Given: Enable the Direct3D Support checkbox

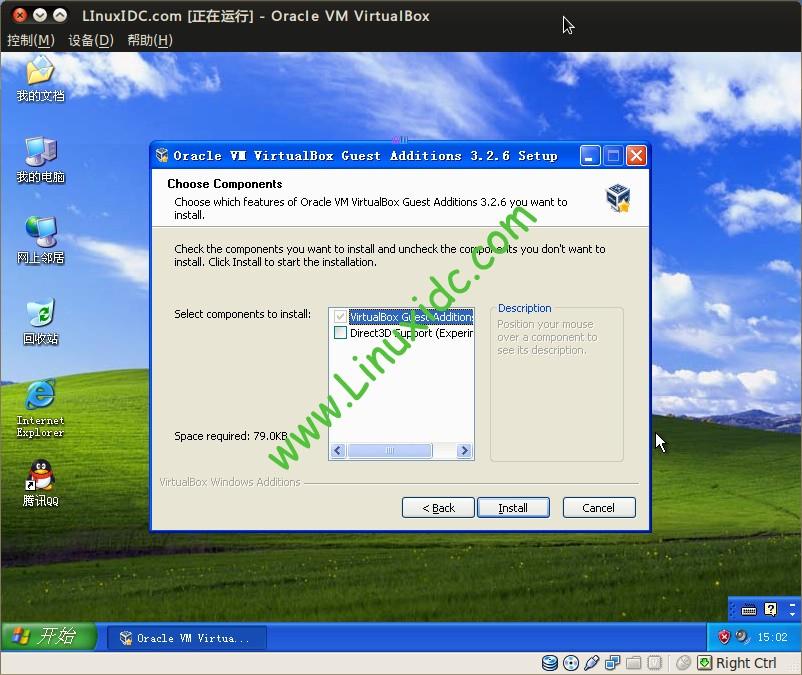Looking at the screenshot, I should [x=340, y=333].
